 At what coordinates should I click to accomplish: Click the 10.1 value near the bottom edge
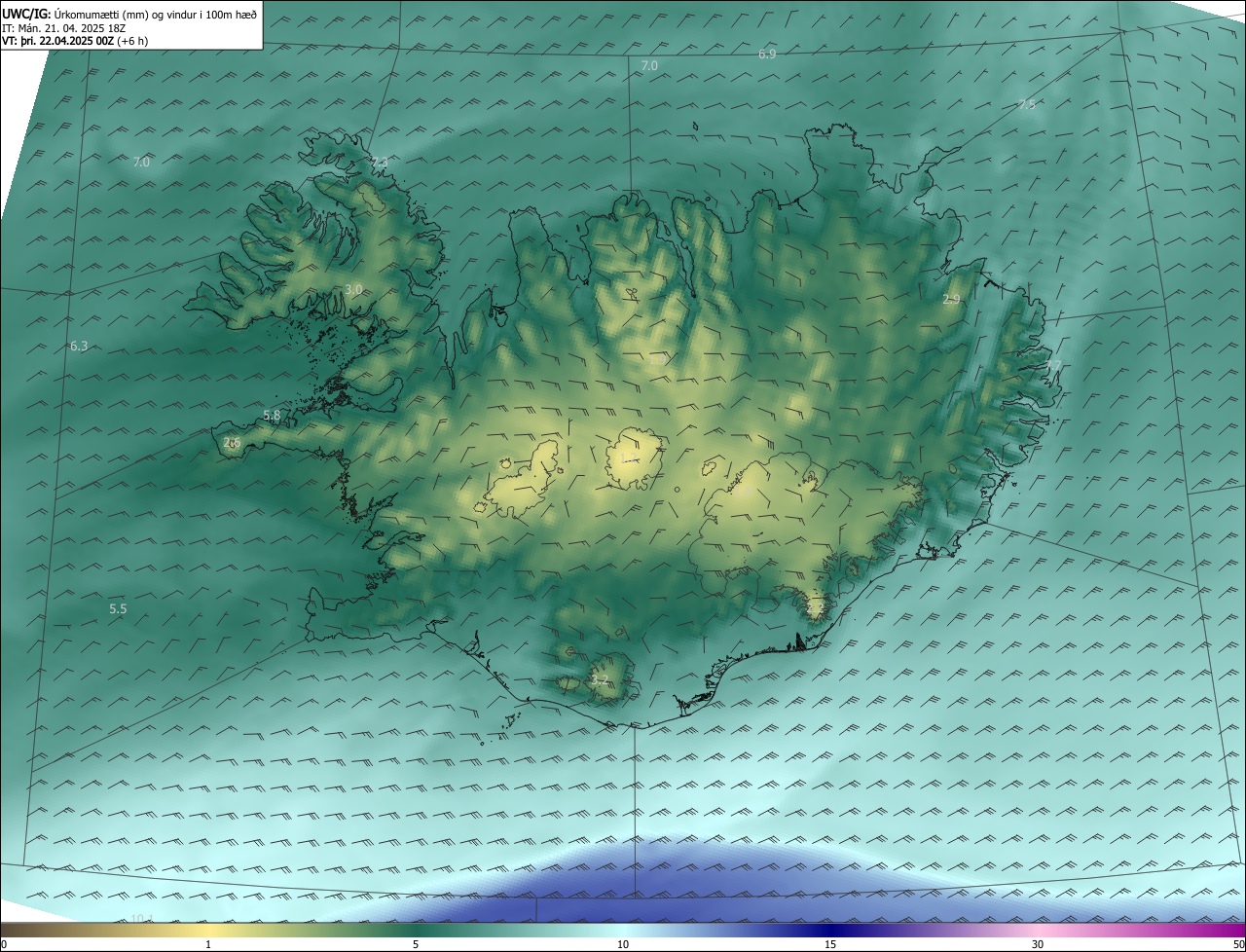[142, 919]
